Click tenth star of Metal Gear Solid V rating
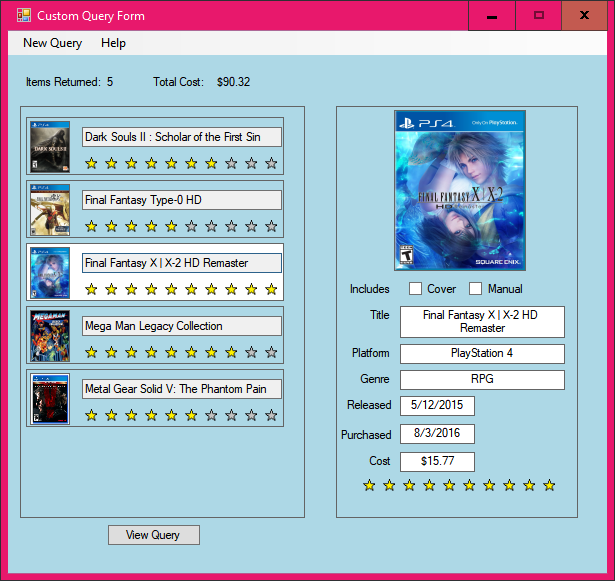Image resolution: width=615 pixels, height=581 pixels. 271,415
